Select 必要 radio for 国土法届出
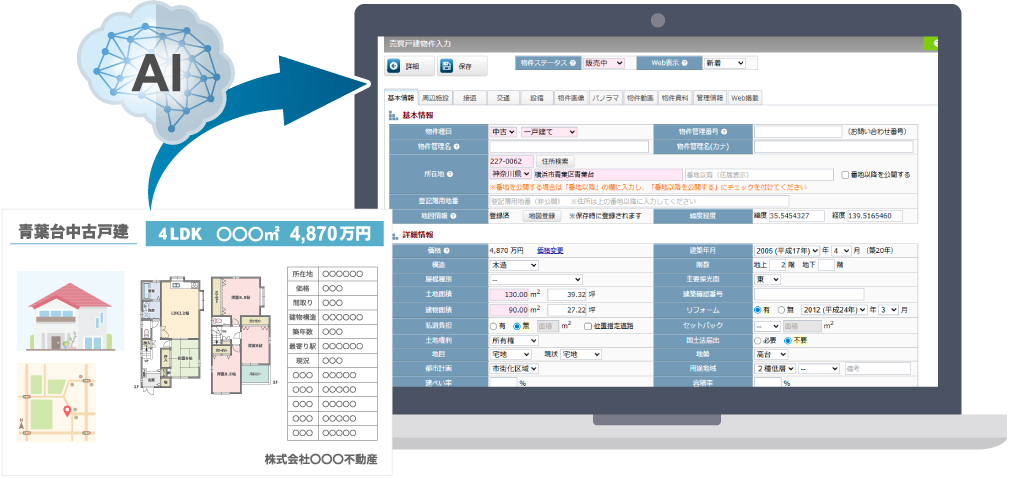 759,340
